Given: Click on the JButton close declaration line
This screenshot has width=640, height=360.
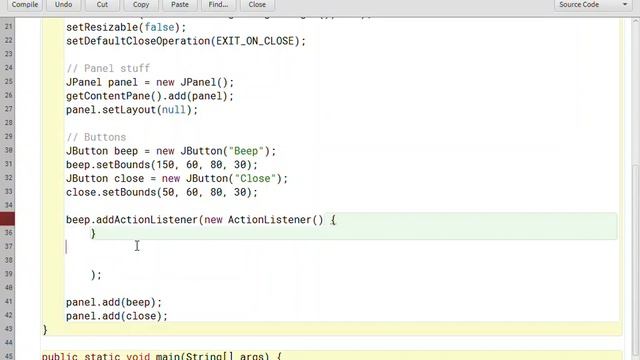Looking at the screenshot, I should click(177, 179).
